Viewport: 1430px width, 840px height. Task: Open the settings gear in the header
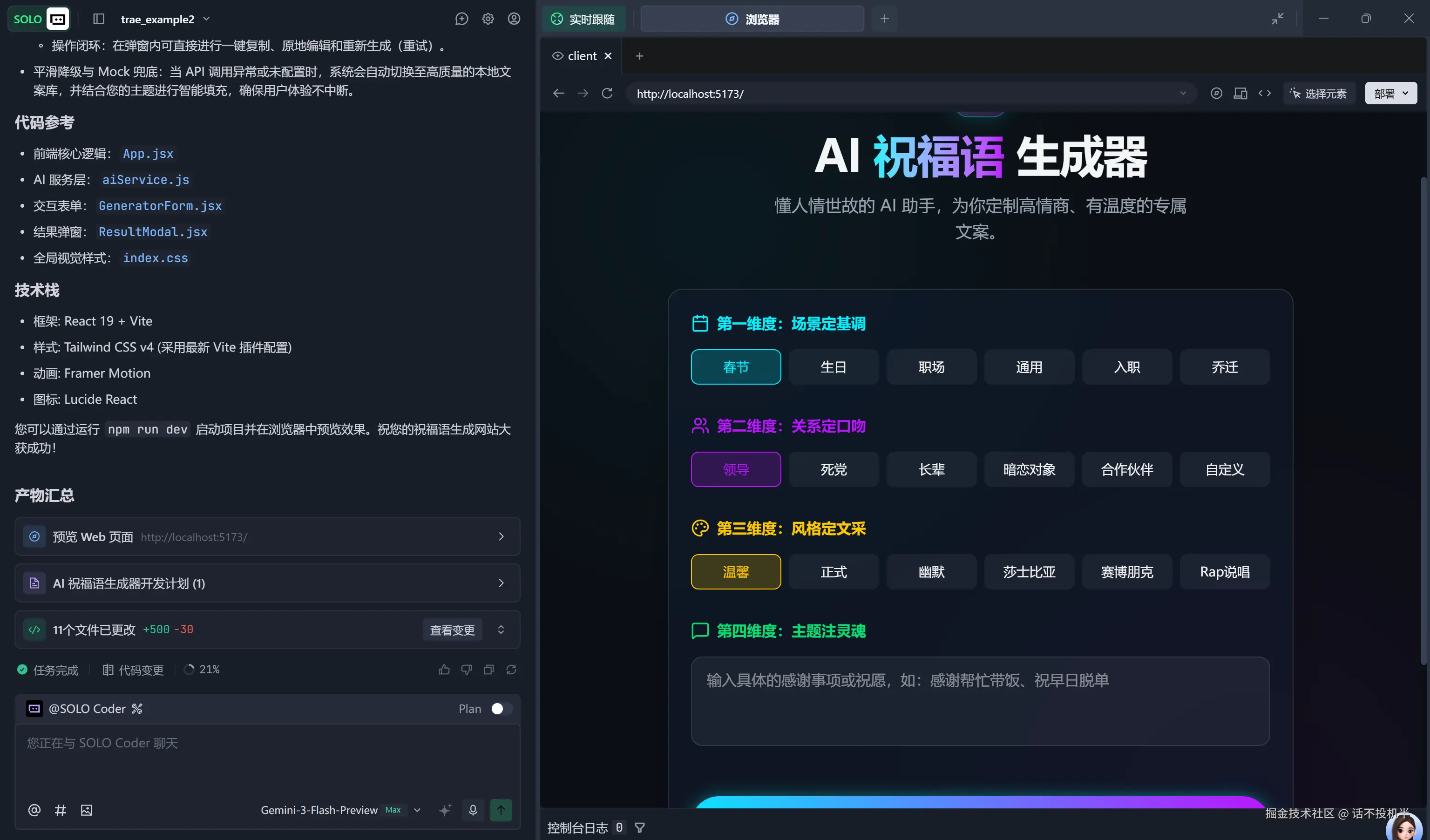488,19
